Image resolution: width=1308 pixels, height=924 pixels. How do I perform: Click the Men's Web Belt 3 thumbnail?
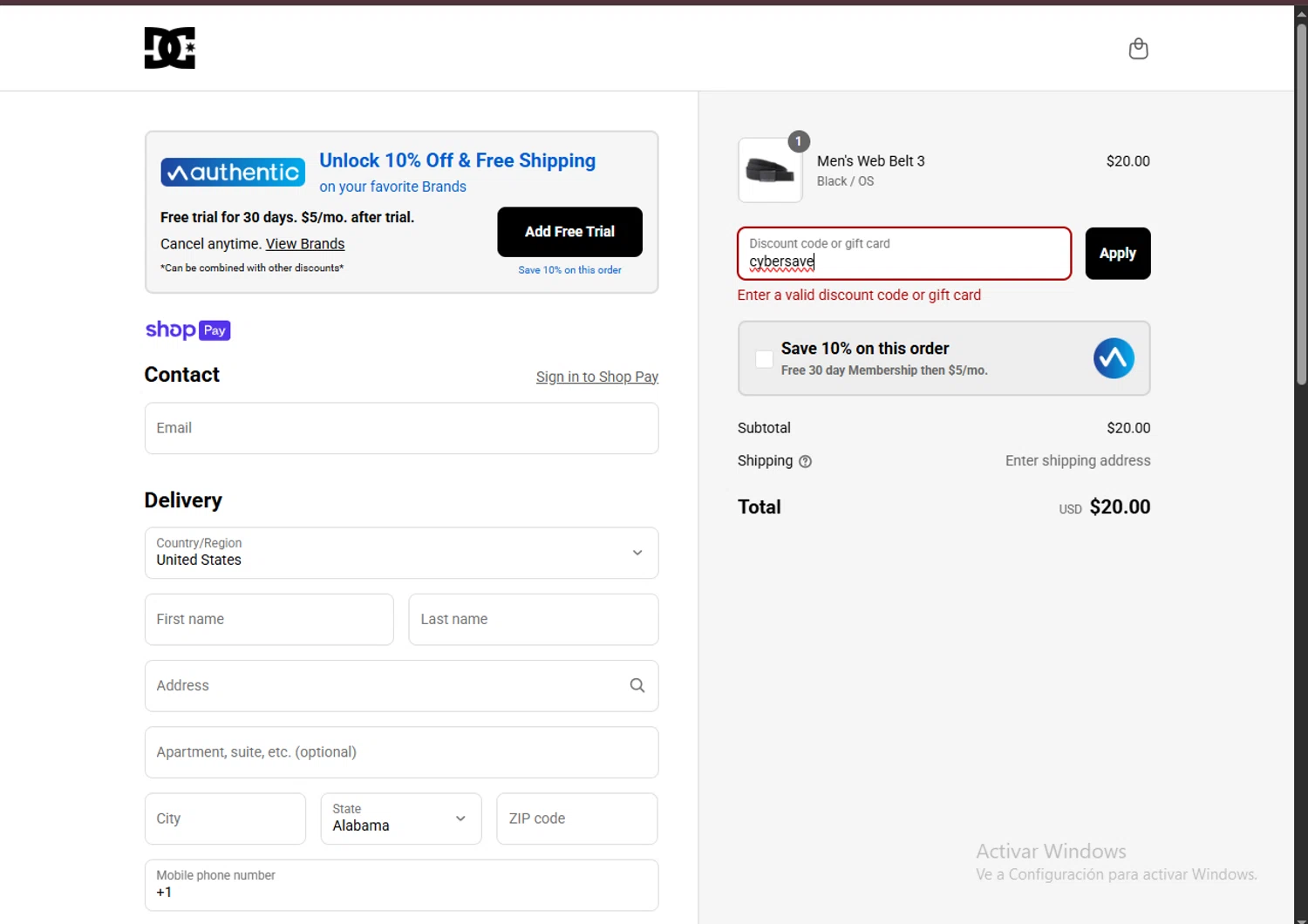pos(770,171)
